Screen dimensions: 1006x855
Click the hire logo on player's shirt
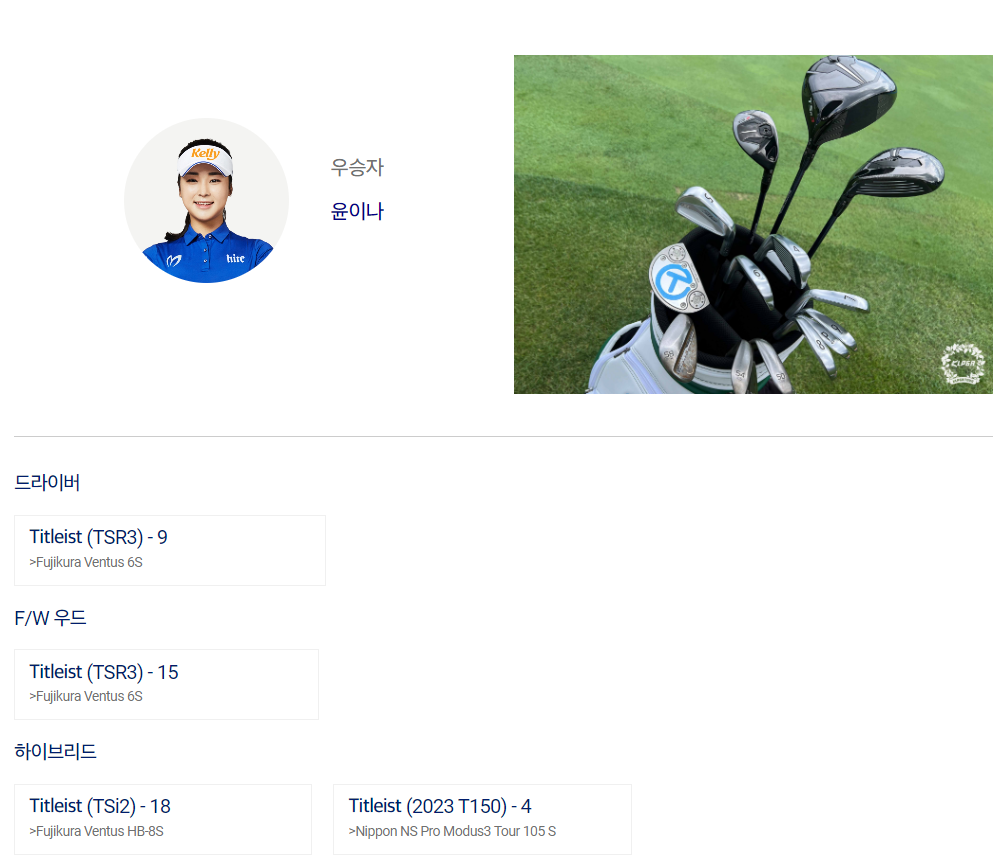pos(235,258)
